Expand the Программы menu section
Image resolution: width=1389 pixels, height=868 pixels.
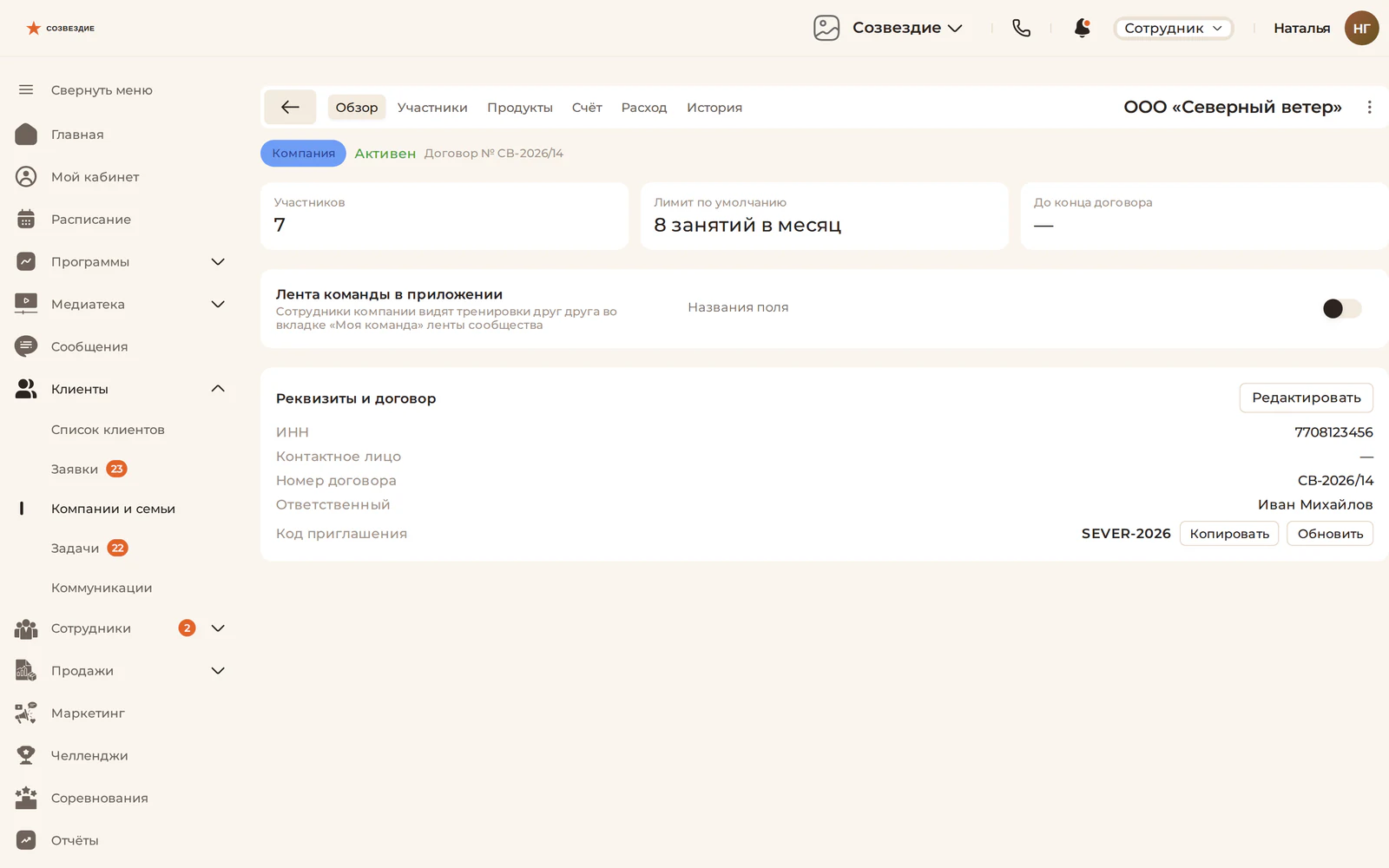pos(218,261)
